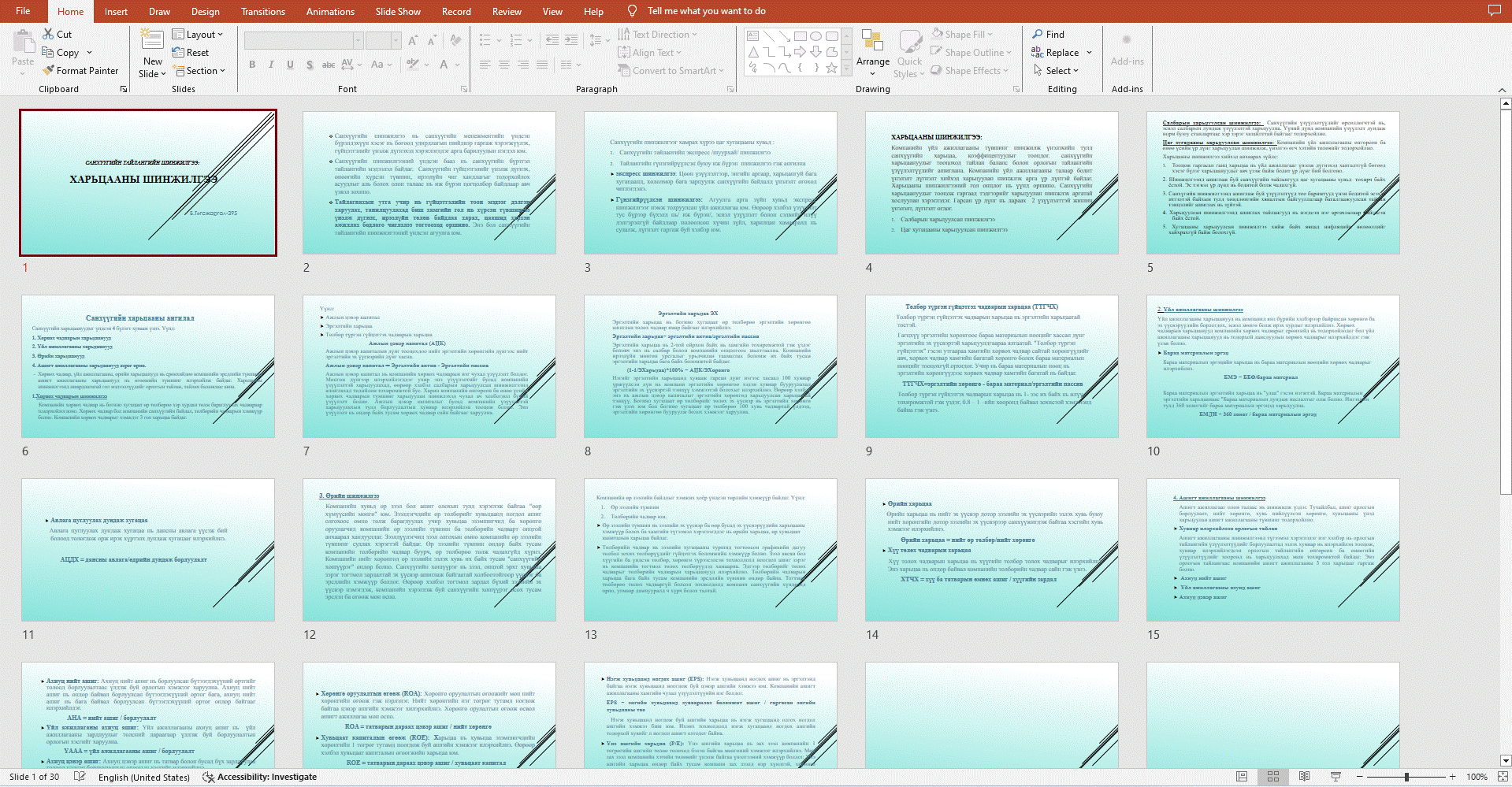Choose the right arrow shape
1512x787 pixels.
pos(800,52)
